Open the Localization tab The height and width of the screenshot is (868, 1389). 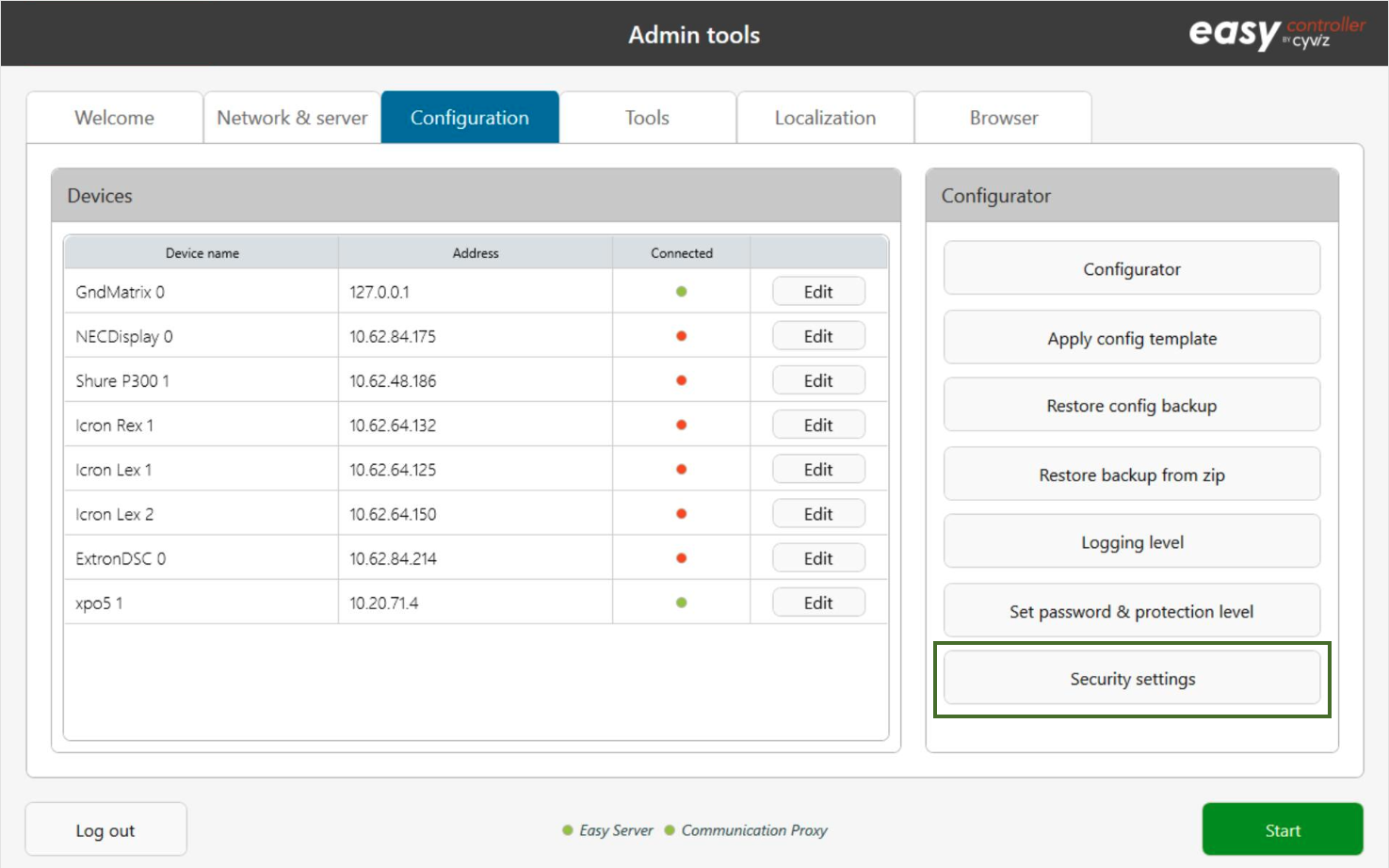point(825,118)
